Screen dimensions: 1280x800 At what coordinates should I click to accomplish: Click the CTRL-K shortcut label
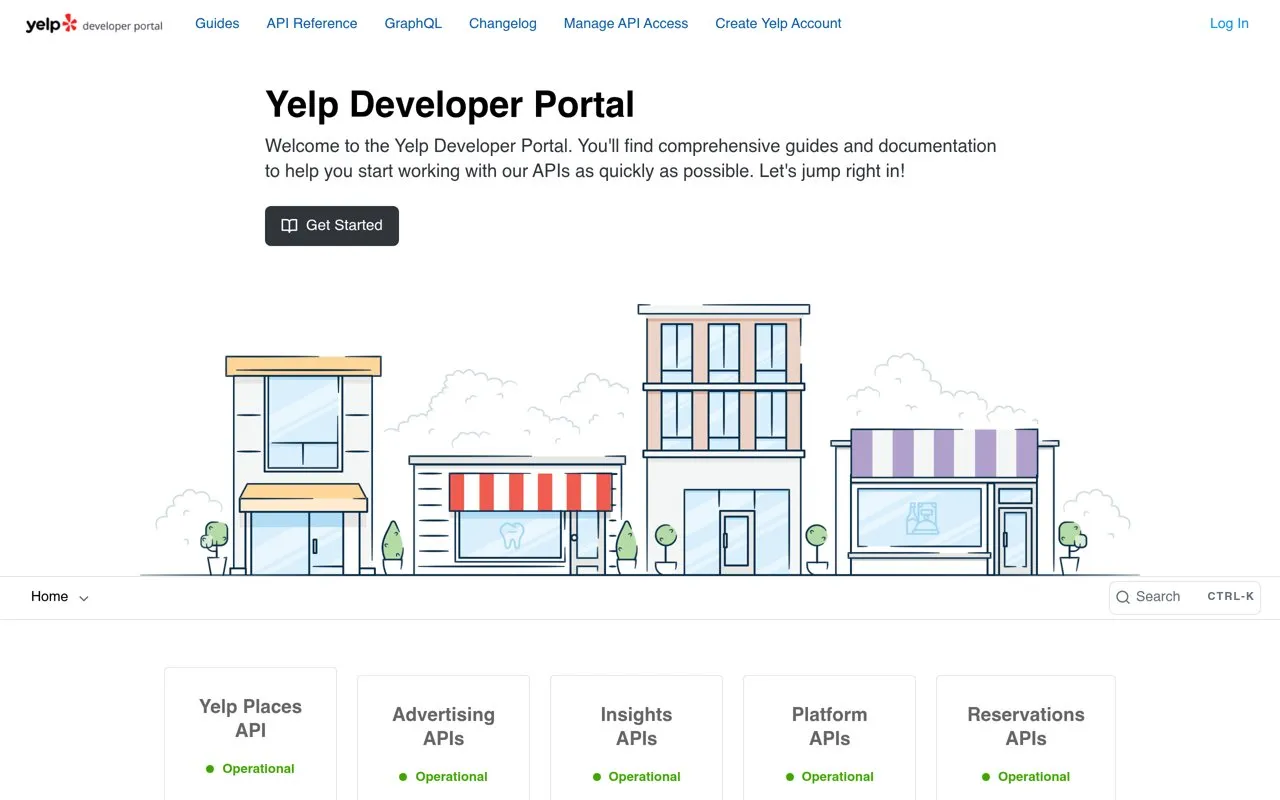[1230, 597]
